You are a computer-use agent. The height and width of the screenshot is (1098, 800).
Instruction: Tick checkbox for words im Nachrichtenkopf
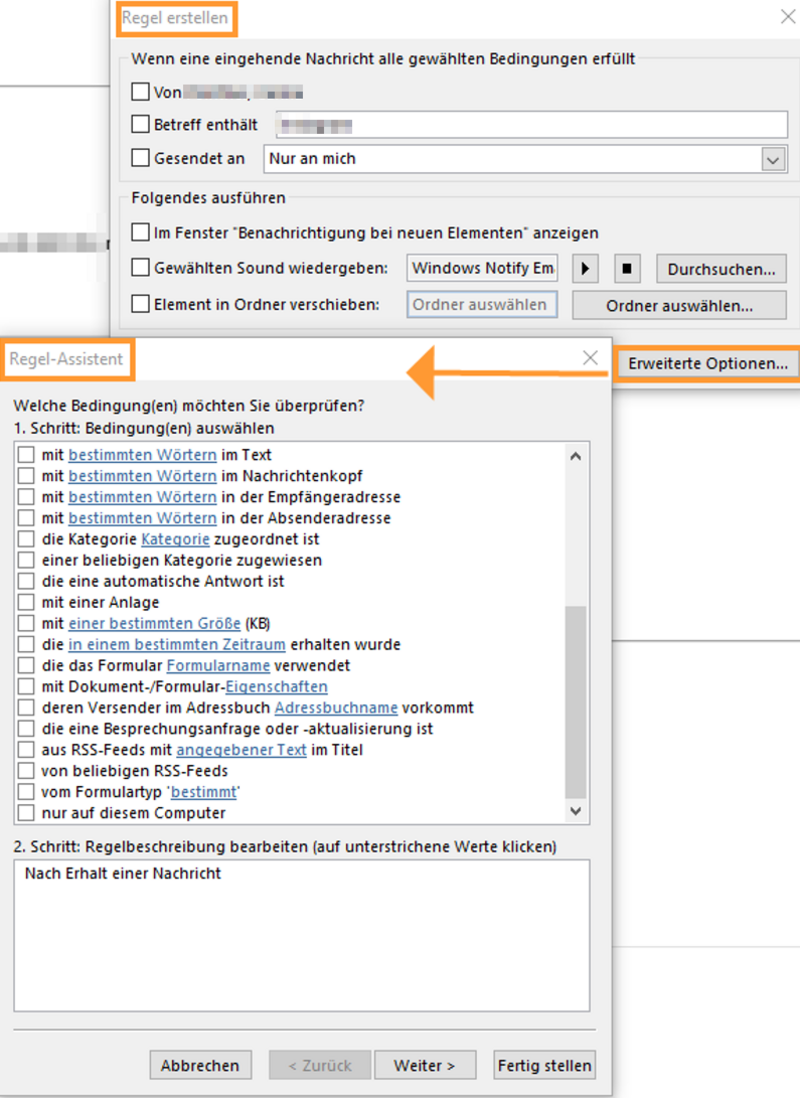(26, 475)
